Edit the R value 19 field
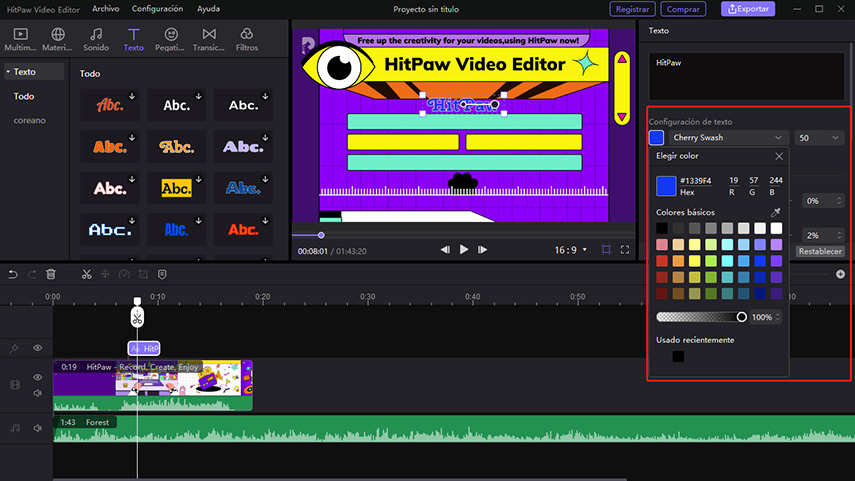The height and width of the screenshot is (481, 855). click(x=733, y=180)
